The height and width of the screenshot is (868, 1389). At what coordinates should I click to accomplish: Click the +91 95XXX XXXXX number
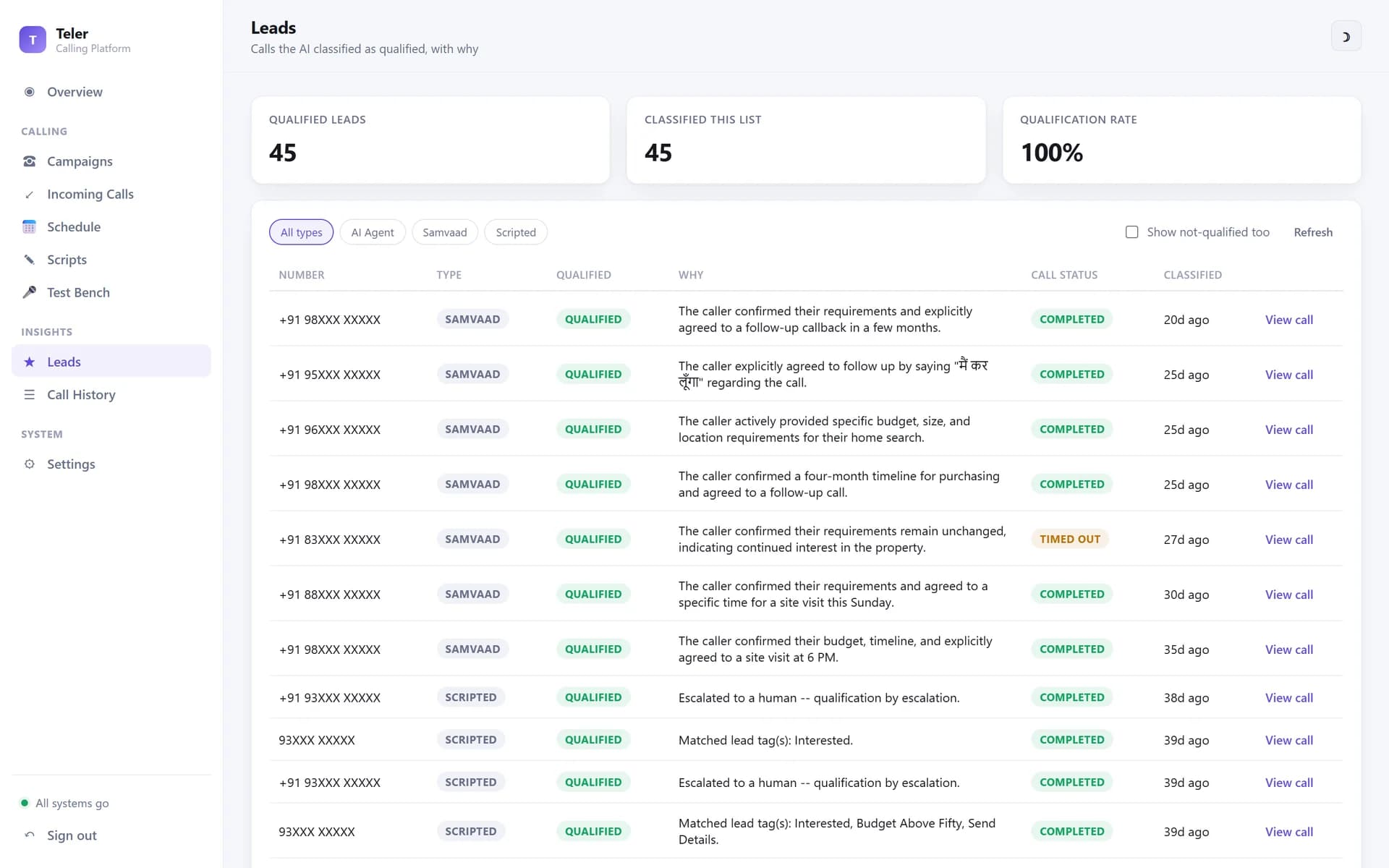[330, 375]
